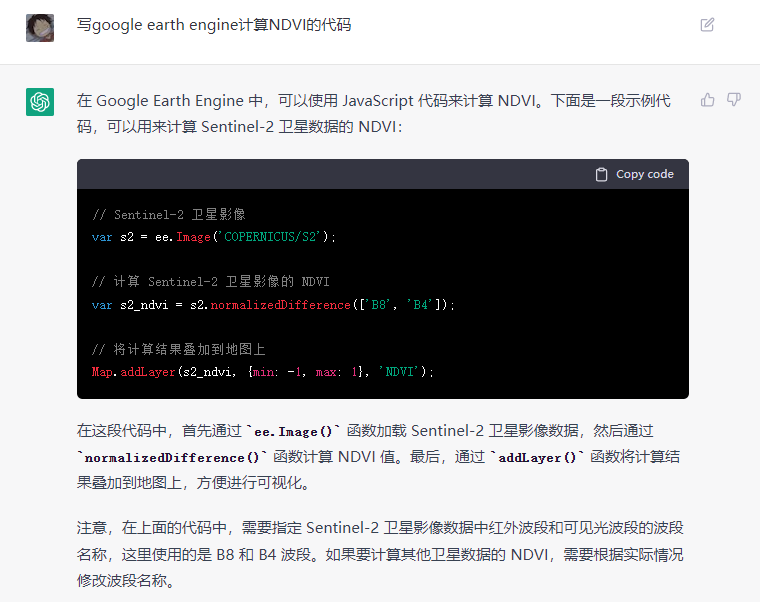
Task: Click the user avatar picture
Action: click(40, 28)
